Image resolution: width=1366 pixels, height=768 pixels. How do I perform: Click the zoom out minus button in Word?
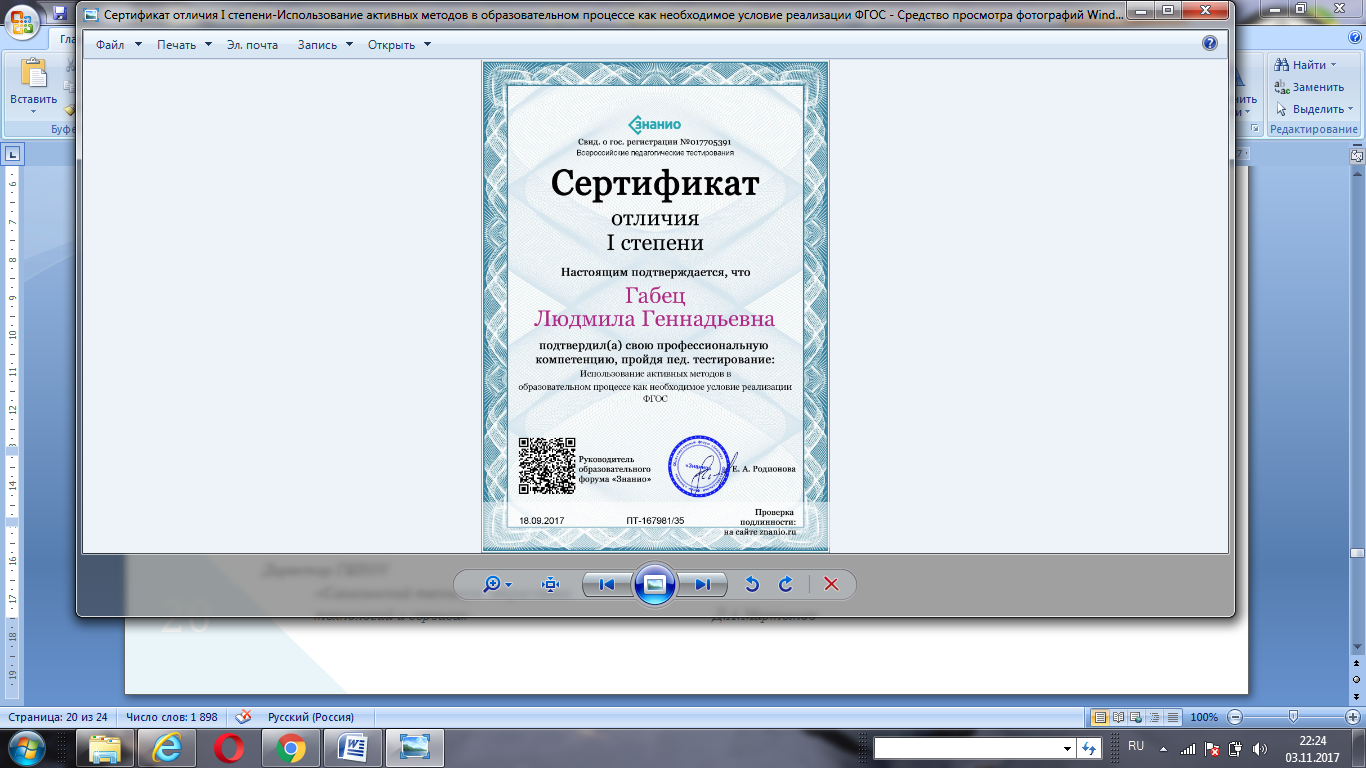1235,717
